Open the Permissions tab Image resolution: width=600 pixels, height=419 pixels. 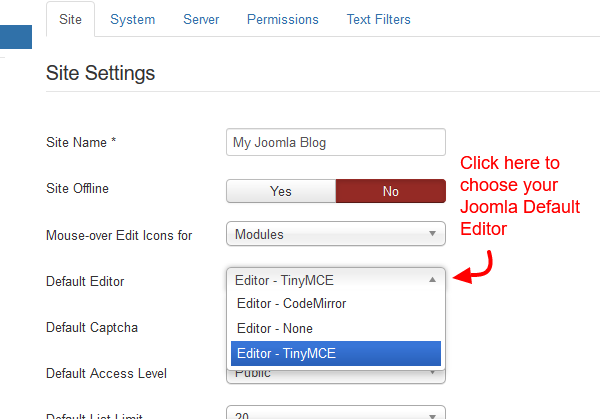[282, 20]
